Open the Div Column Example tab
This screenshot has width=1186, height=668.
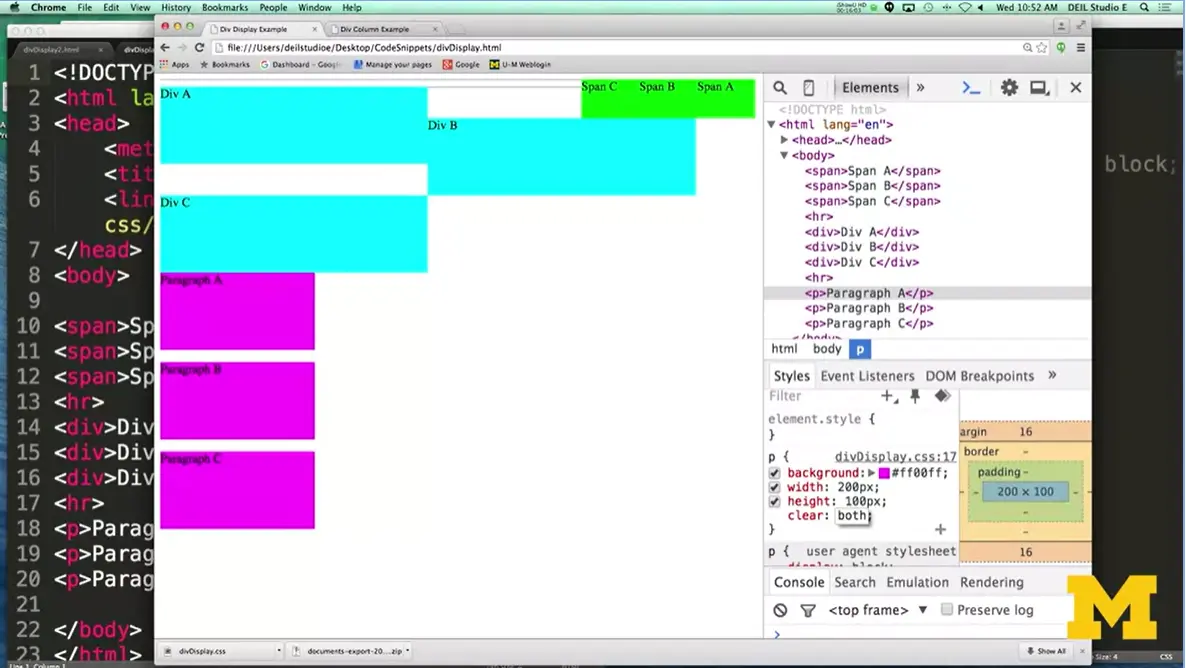[x=375, y=29]
